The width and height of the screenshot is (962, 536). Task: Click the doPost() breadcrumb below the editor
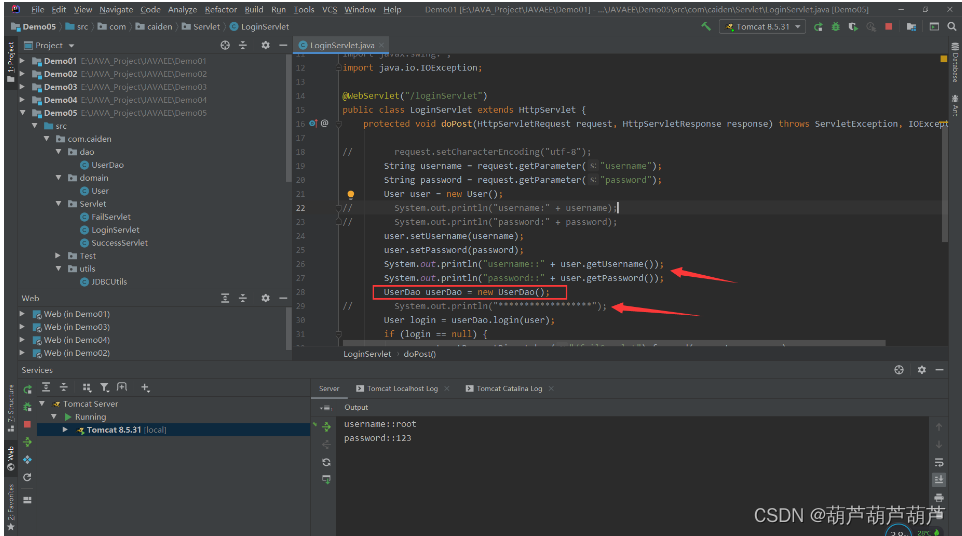[420, 354]
